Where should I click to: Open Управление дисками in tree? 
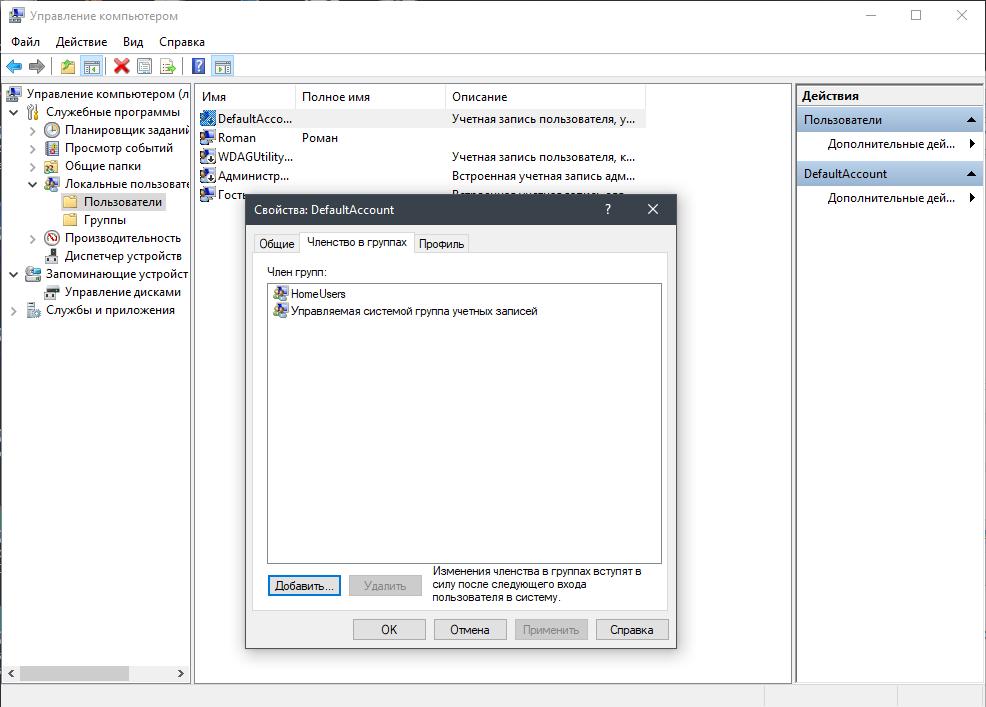[x=123, y=292]
